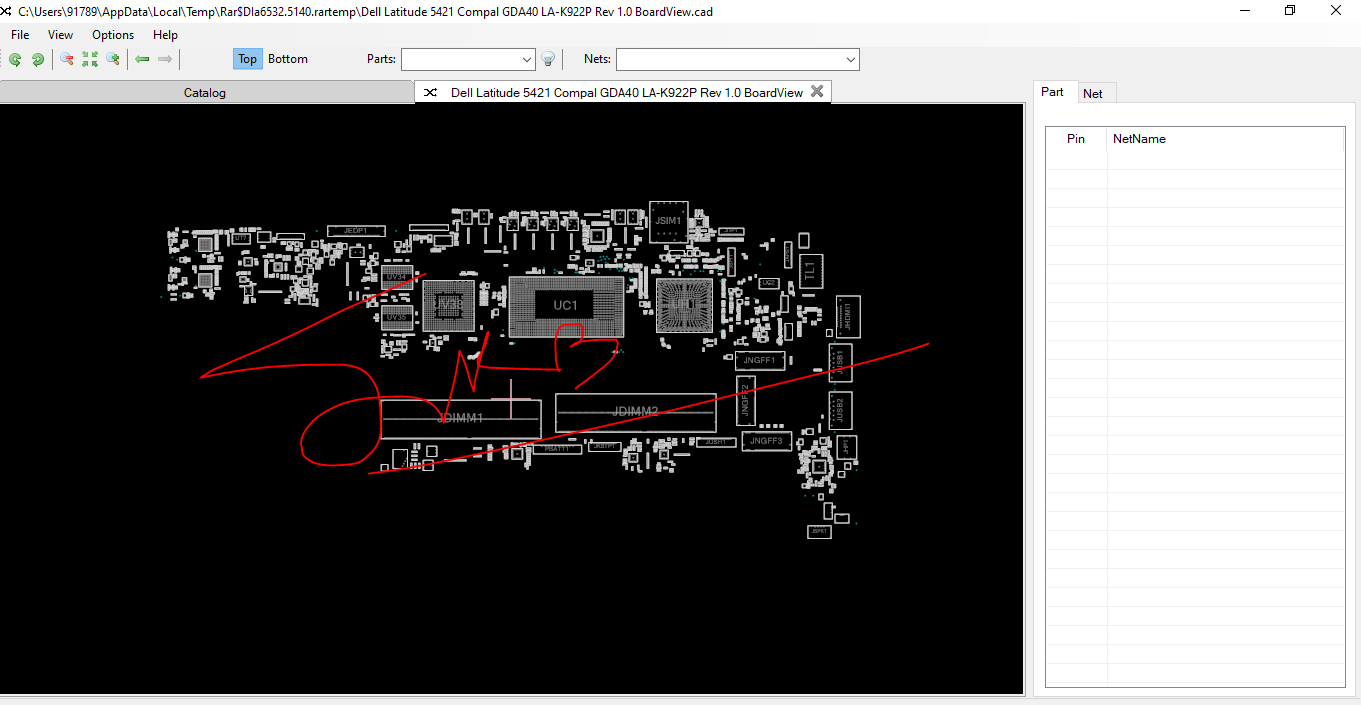Zoom in with the green magnifier icon
The width and height of the screenshot is (1361, 705).
(x=113, y=60)
